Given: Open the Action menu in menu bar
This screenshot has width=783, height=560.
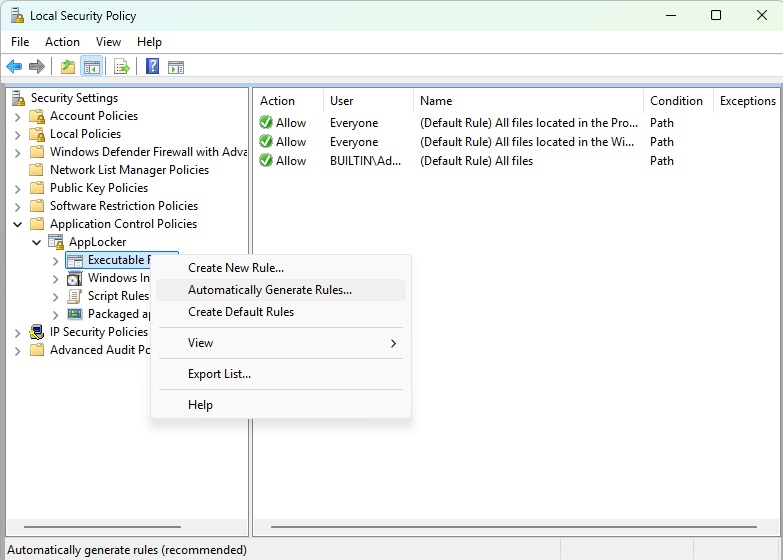Looking at the screenshot, I should click(x=62, y=42).
